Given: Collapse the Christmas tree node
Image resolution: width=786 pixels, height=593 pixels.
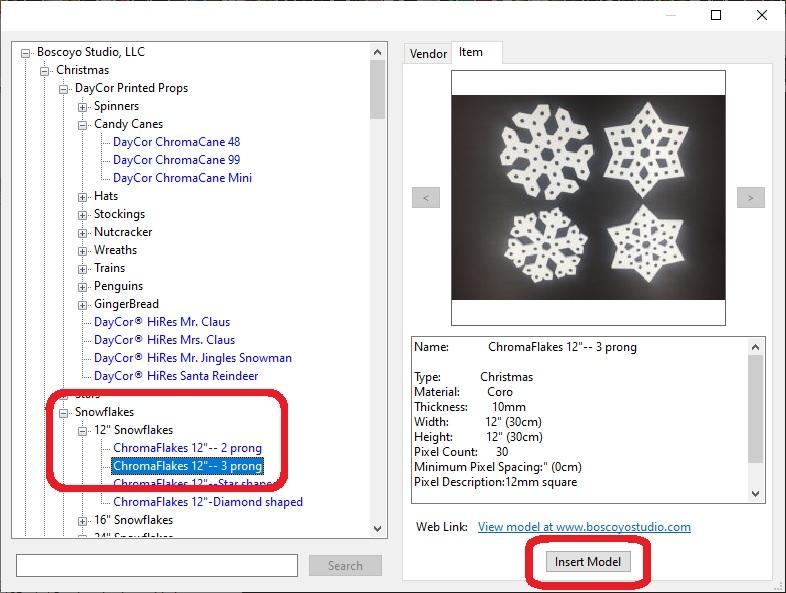Looking at the screenshot, I should (44, 71).
